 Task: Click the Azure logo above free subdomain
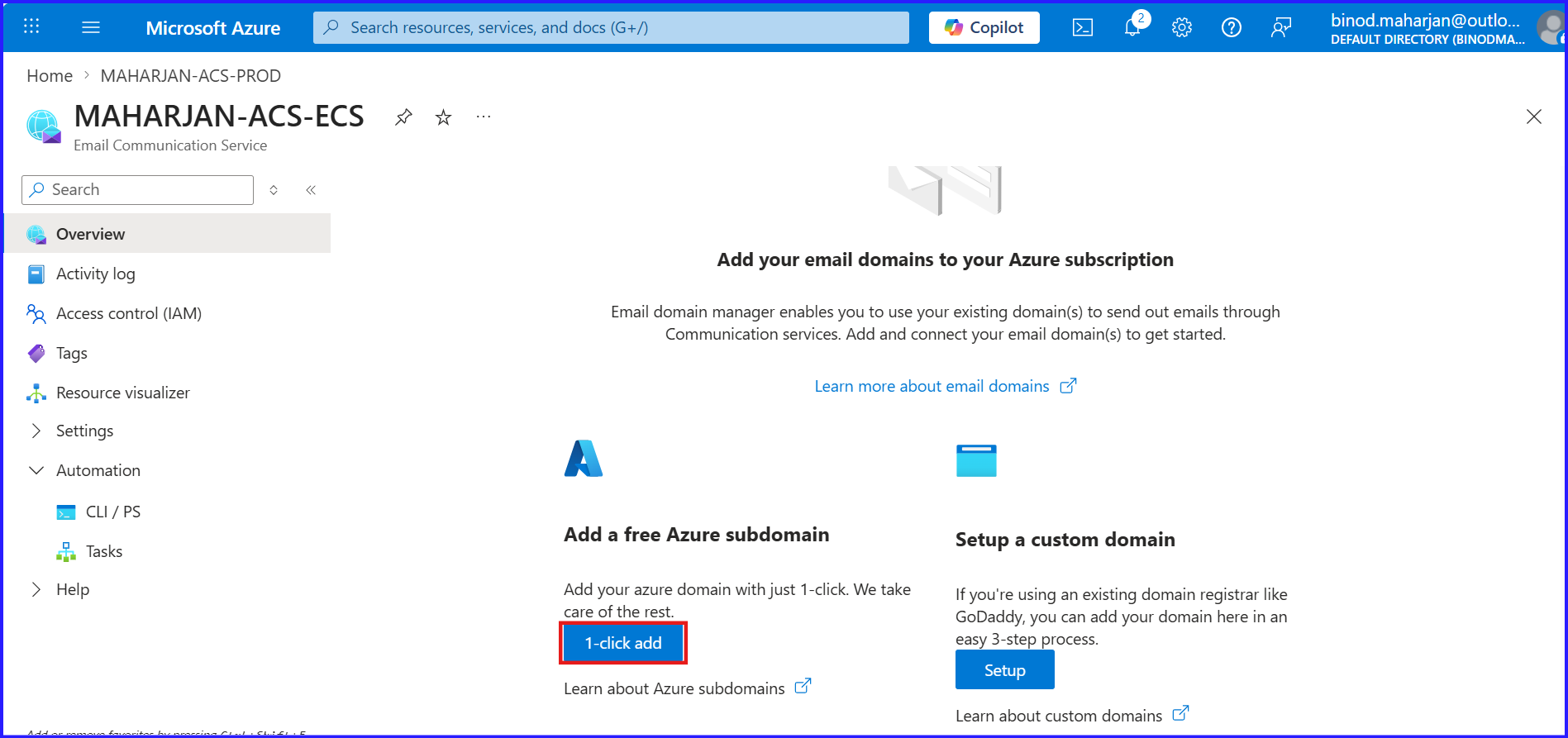click(584, 458)
